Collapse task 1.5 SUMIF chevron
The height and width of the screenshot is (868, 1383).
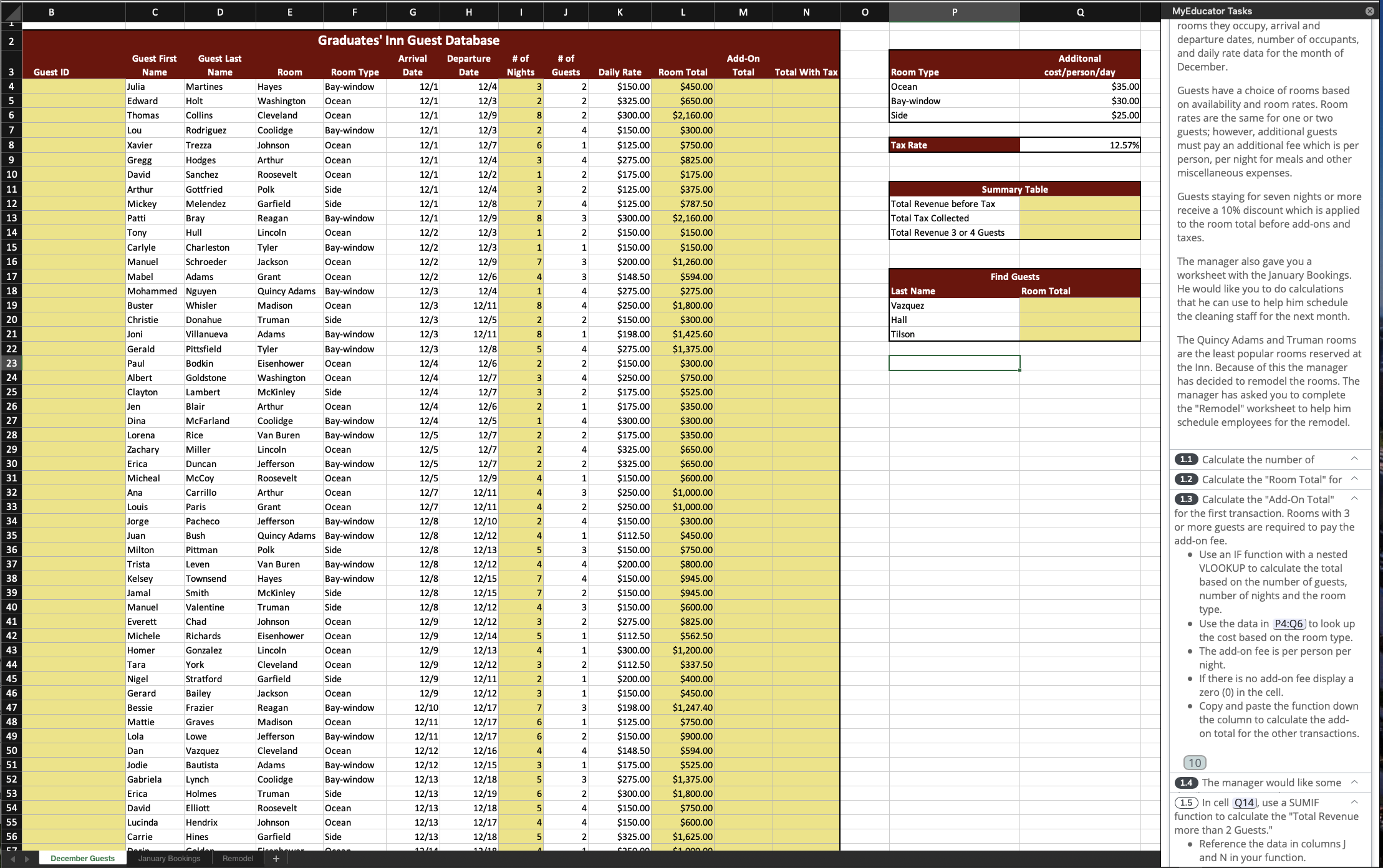[1354, 802]
